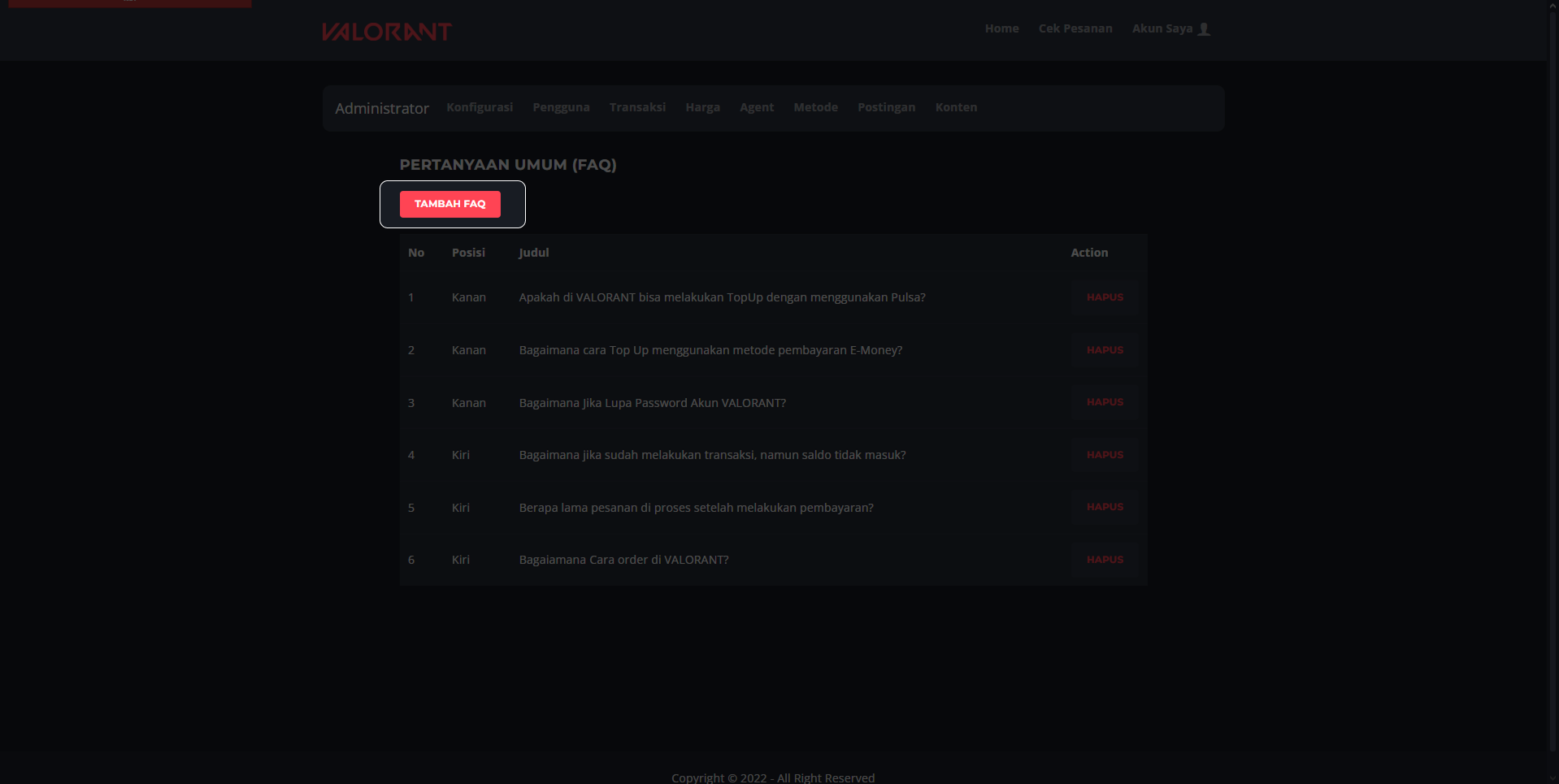Select title 'Berapa lama pesanan di proses'
This screenshot has width=1559, height=784.
(x=696, y=508)
